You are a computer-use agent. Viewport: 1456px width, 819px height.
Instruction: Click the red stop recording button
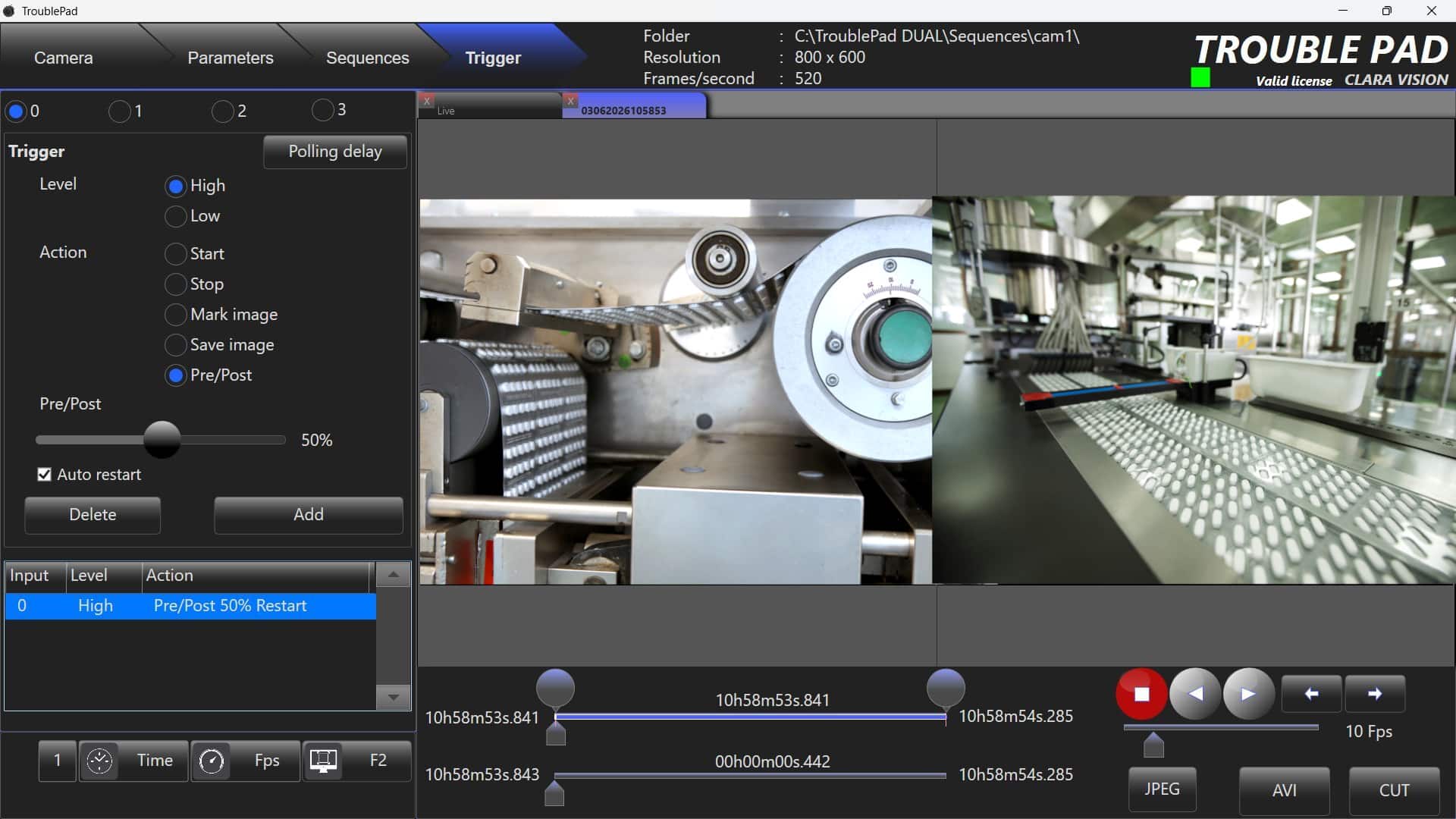1141,694
